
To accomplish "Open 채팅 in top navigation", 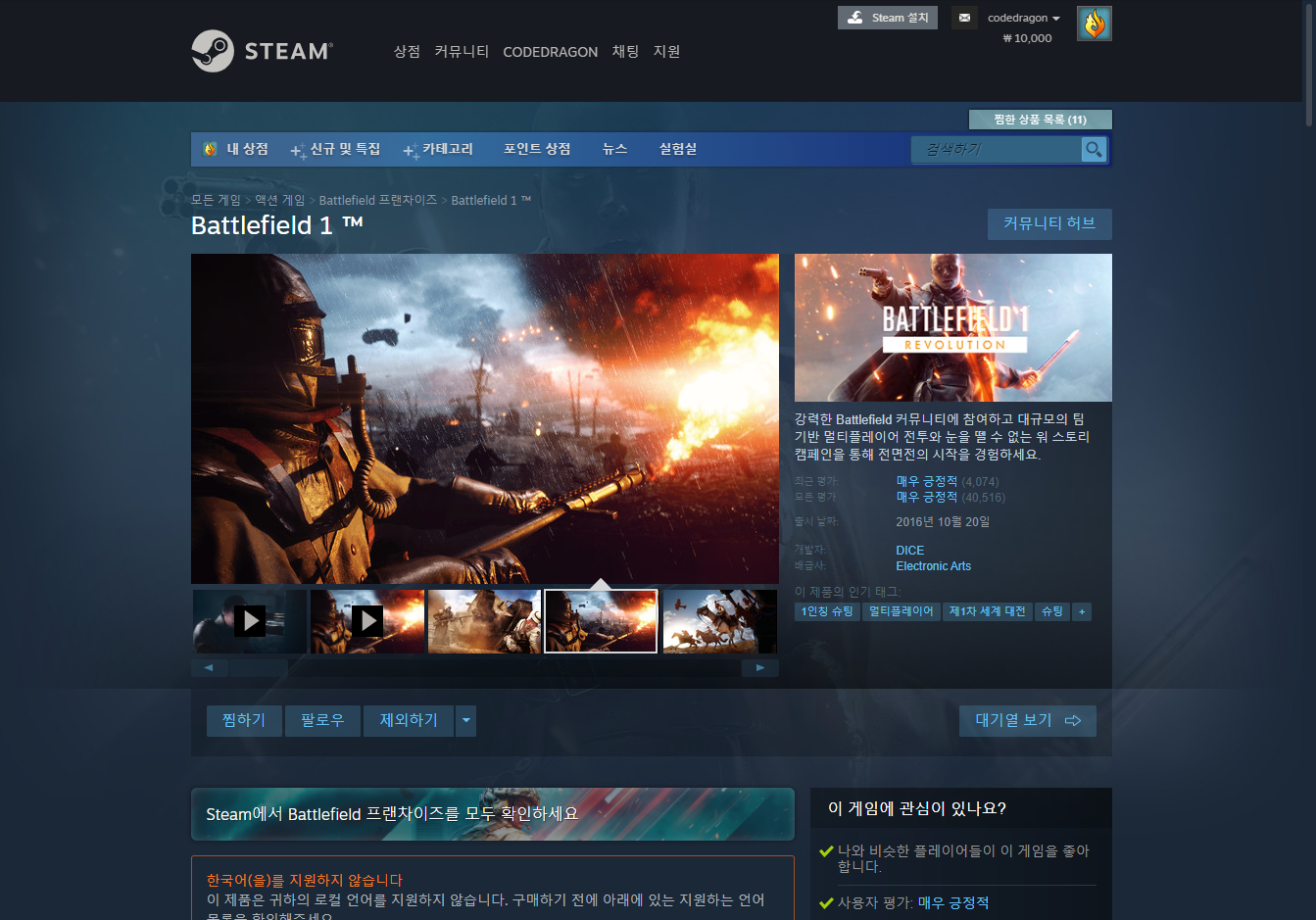I will (625, 52).
